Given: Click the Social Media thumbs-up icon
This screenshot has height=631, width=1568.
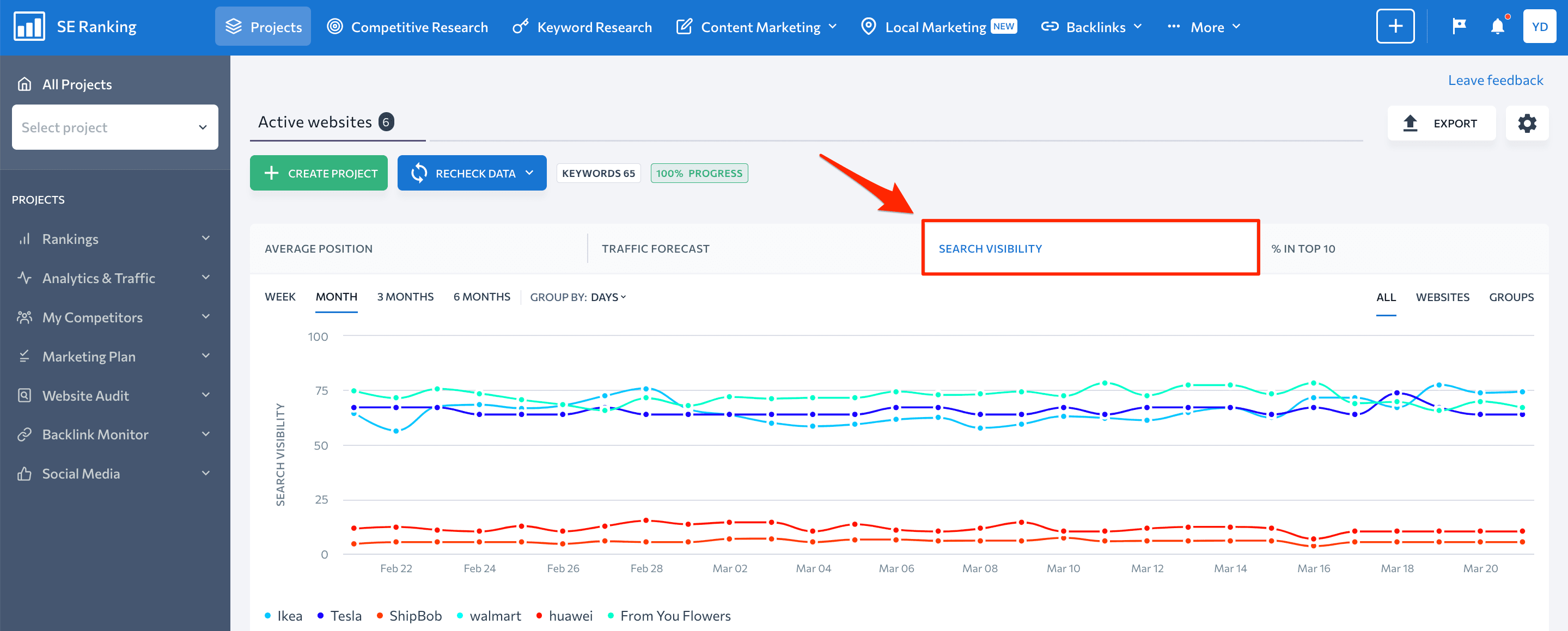Looking at the screenshot, I should 25,474.
